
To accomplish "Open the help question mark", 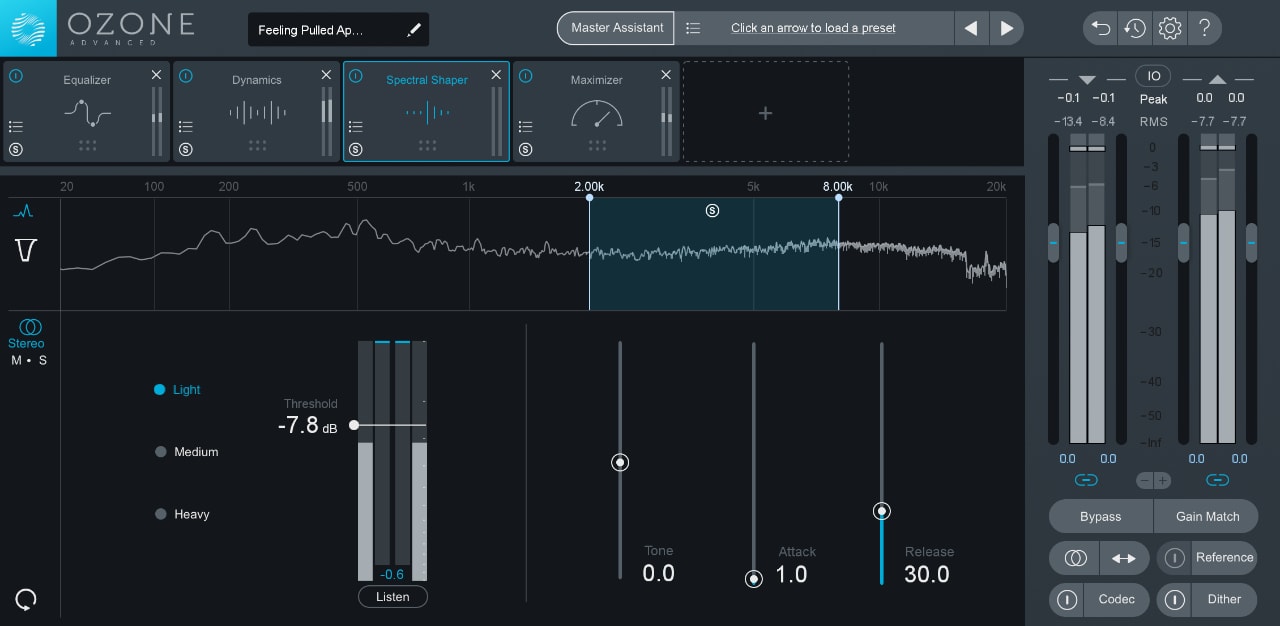I will 1204,28.
